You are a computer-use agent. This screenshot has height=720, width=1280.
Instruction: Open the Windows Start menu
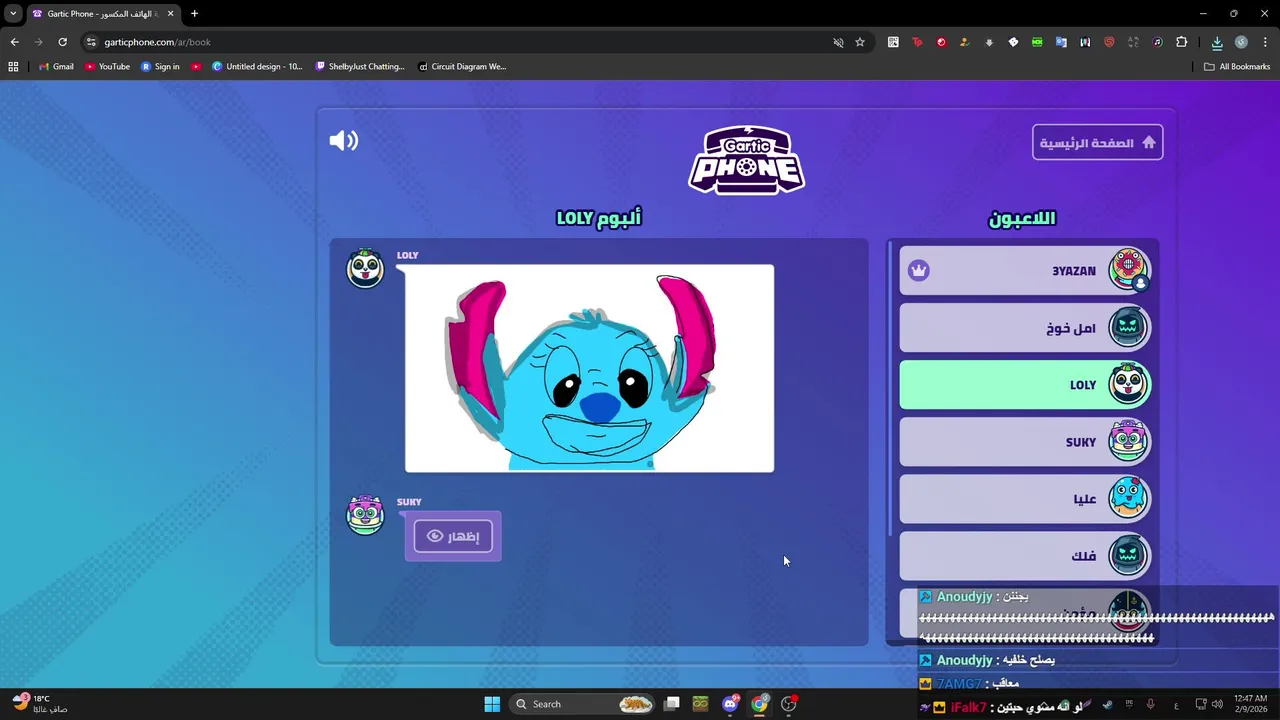tap(492, 704)
